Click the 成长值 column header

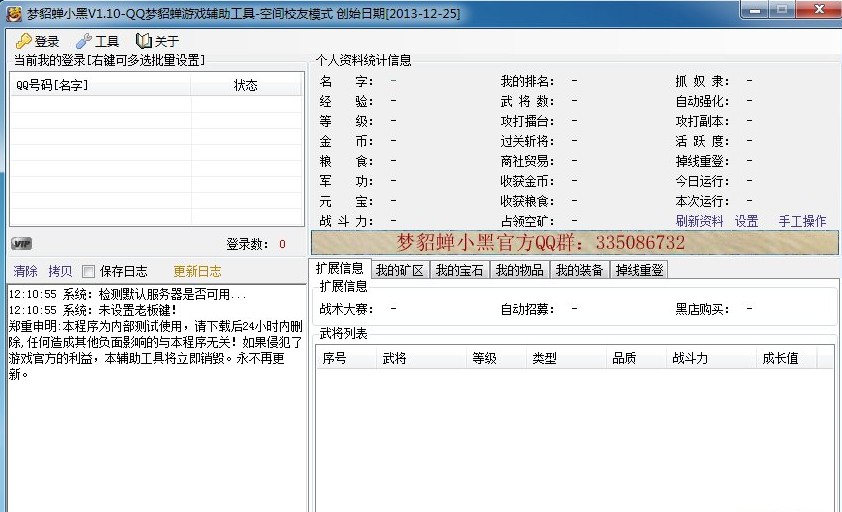point(786,358)
